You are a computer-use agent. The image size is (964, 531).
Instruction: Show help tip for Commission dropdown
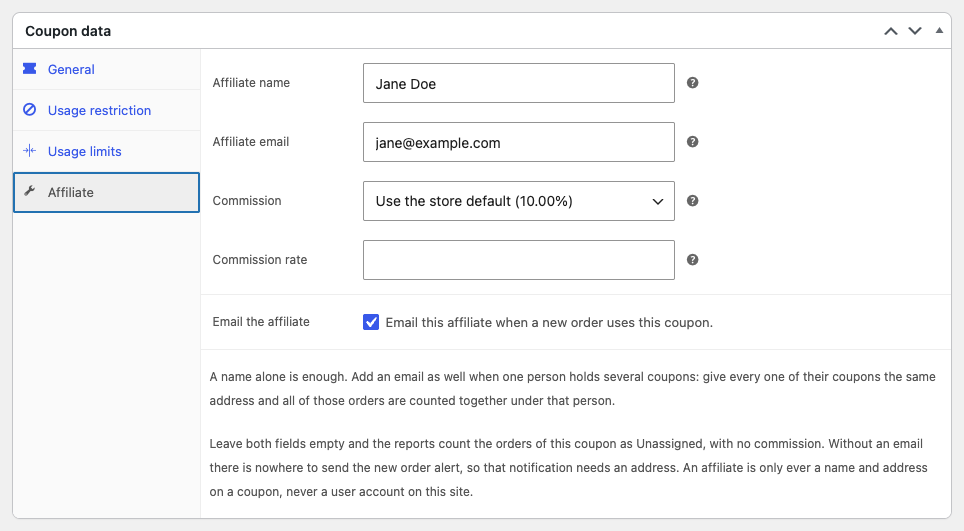(x=692, y=201)
